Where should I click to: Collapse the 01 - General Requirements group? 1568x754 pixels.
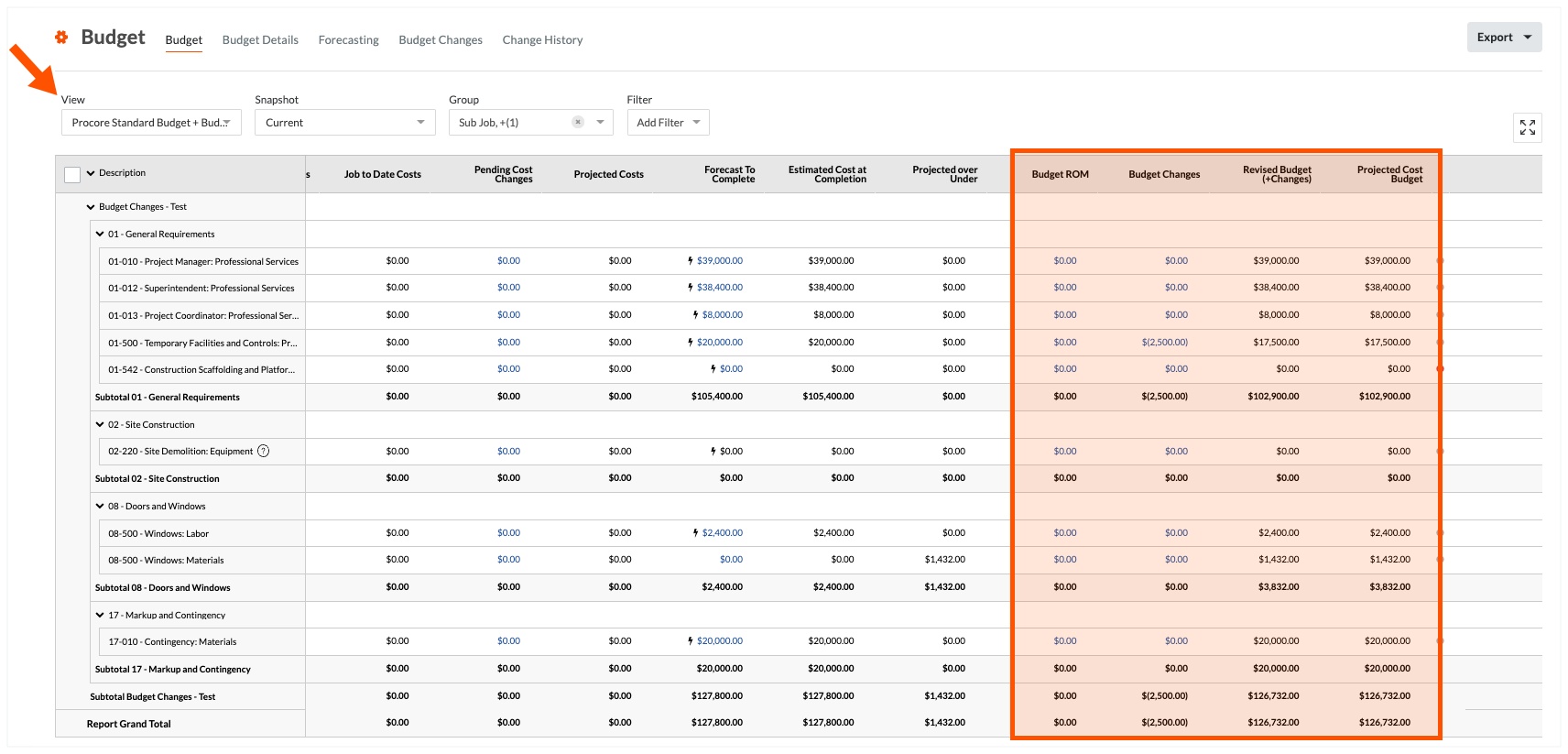[x=100, y=234]
